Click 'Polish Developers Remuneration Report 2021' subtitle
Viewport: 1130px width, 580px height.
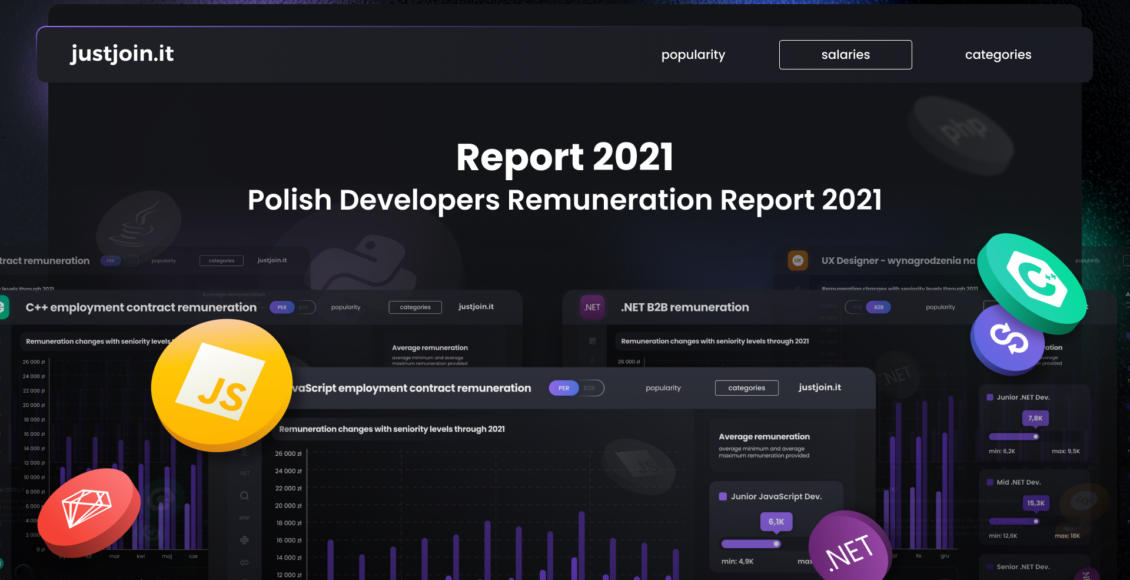[x=564, y=200]
